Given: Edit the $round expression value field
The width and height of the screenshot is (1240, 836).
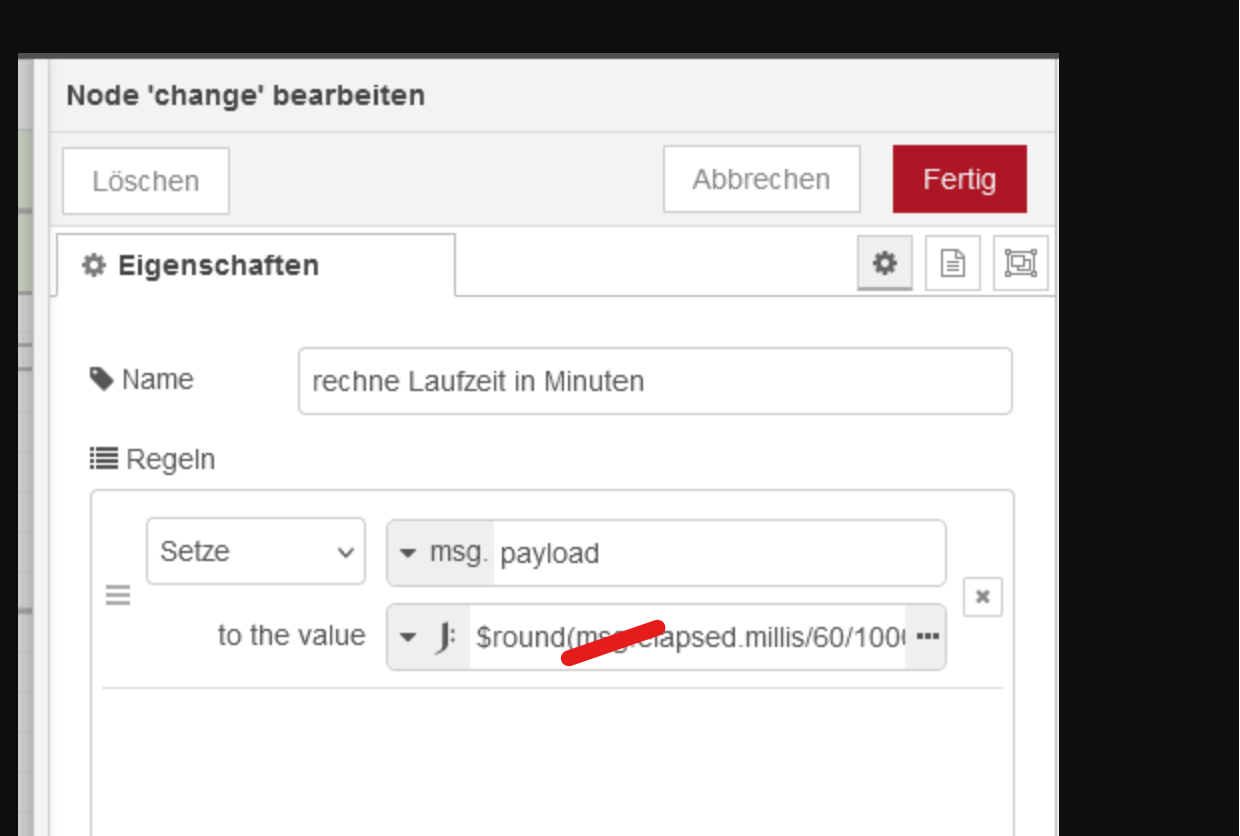Looking at the screenshot, I should coord(688,637).
